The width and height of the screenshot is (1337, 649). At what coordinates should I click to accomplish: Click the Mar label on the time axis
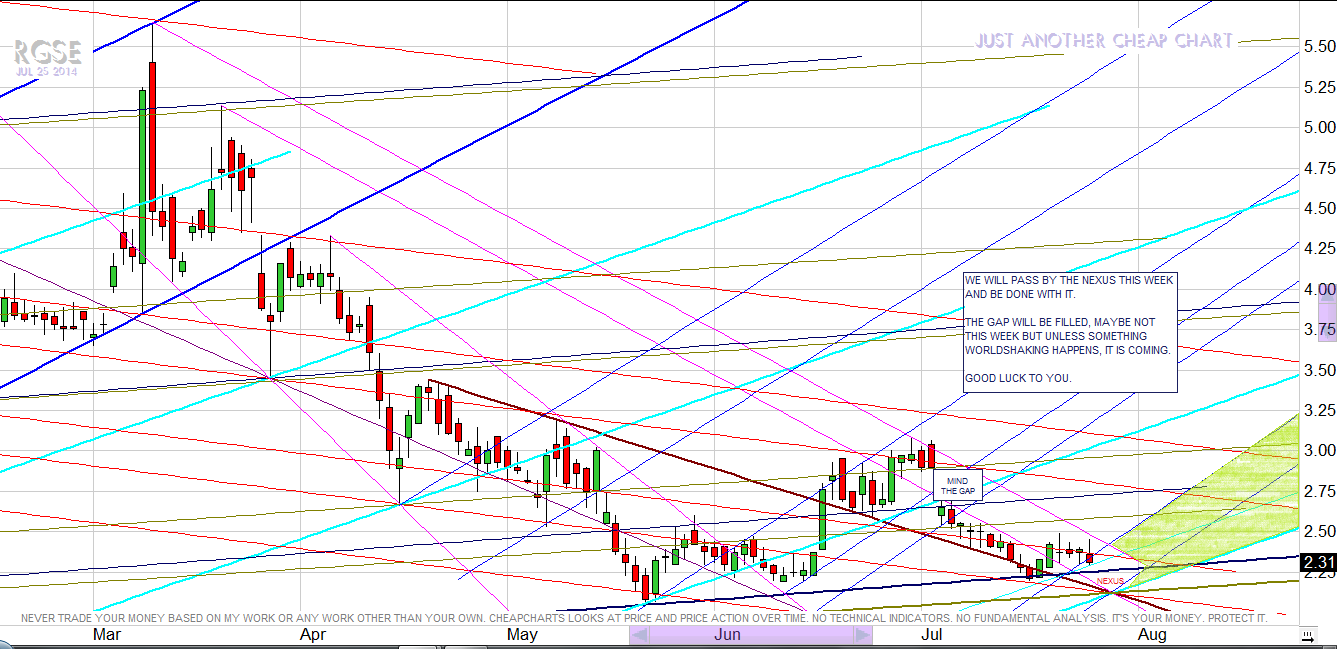pos(107,635)
